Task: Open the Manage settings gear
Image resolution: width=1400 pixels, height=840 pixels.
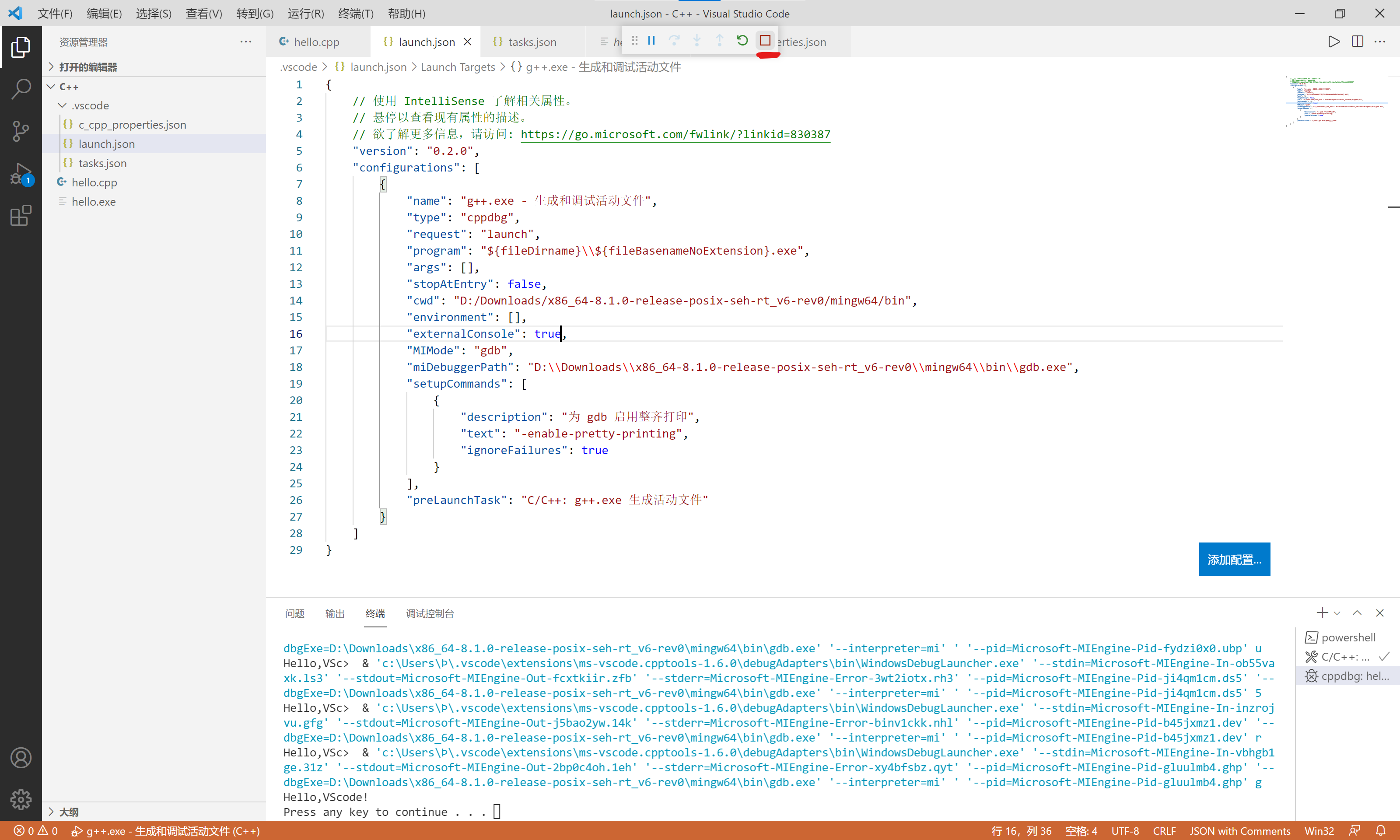Action: coord(21,799)
